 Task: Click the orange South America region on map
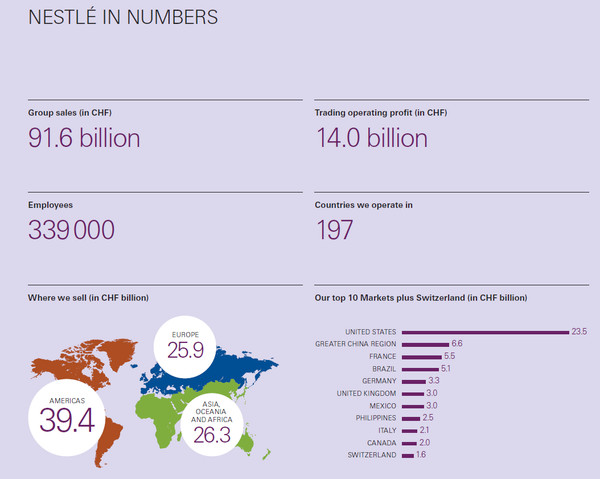tap(107, 440)
